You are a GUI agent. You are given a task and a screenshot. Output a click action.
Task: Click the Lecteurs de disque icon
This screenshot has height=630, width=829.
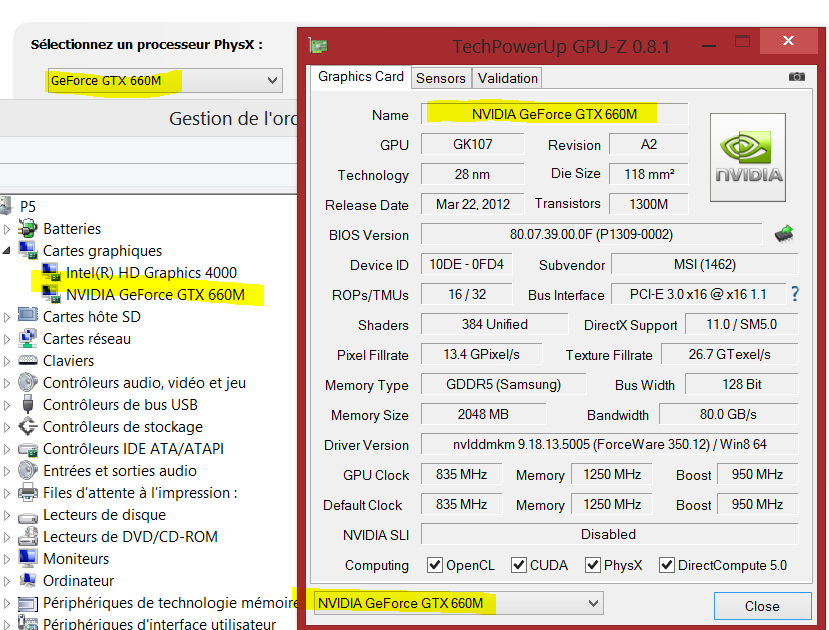(x=27, y=515)
